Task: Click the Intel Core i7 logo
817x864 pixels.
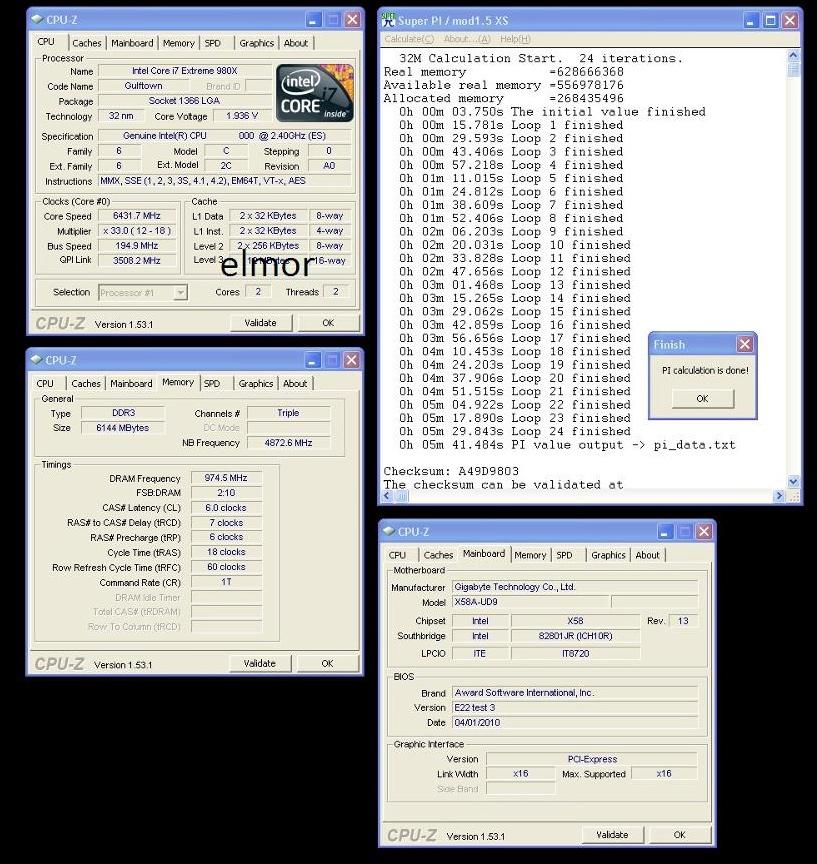Action: (315, 93)
